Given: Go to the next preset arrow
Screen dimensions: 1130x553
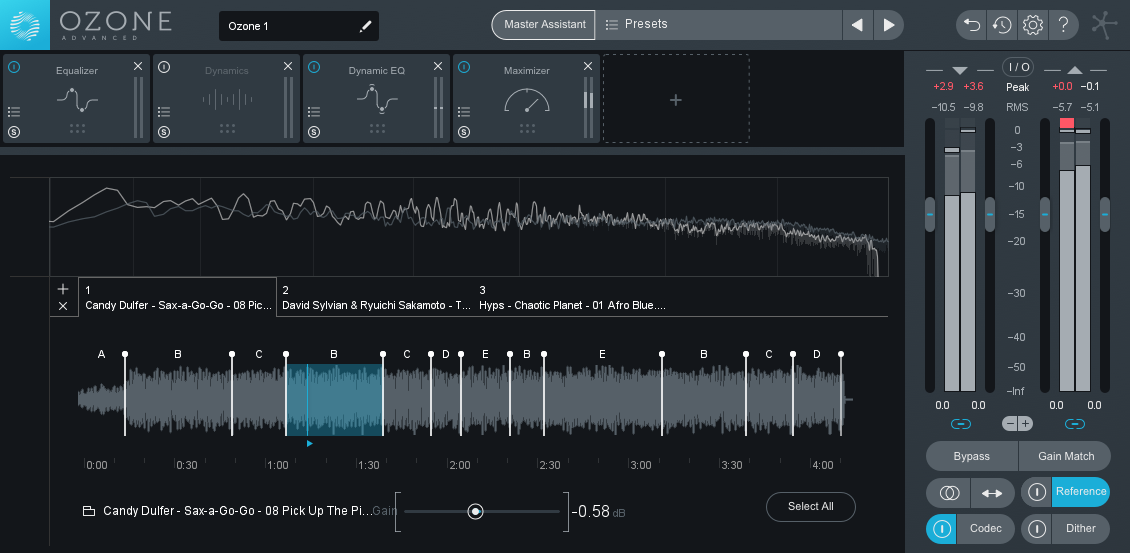Looking at the screenshot, I should (x=889, y=25).
